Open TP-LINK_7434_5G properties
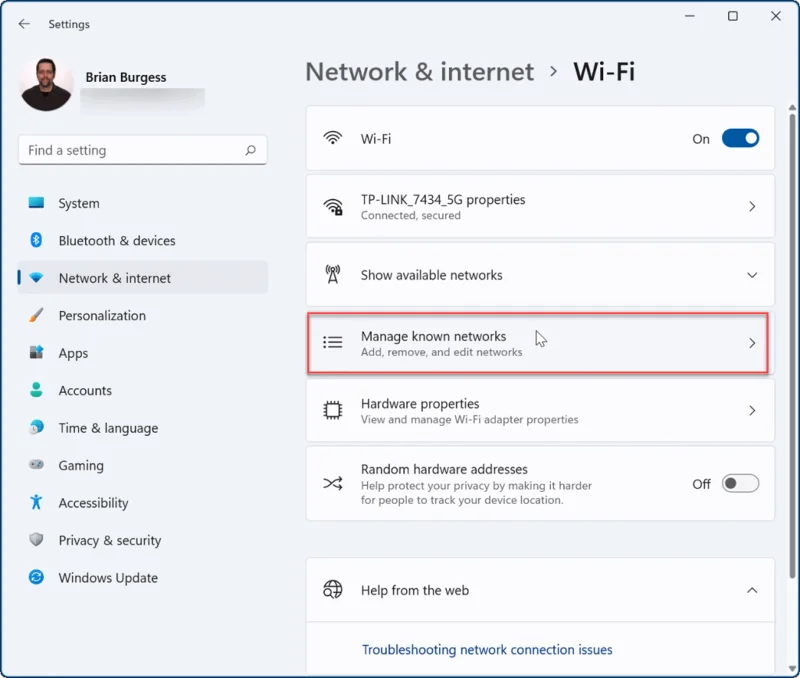800x678 pixels. pos(540,207)
